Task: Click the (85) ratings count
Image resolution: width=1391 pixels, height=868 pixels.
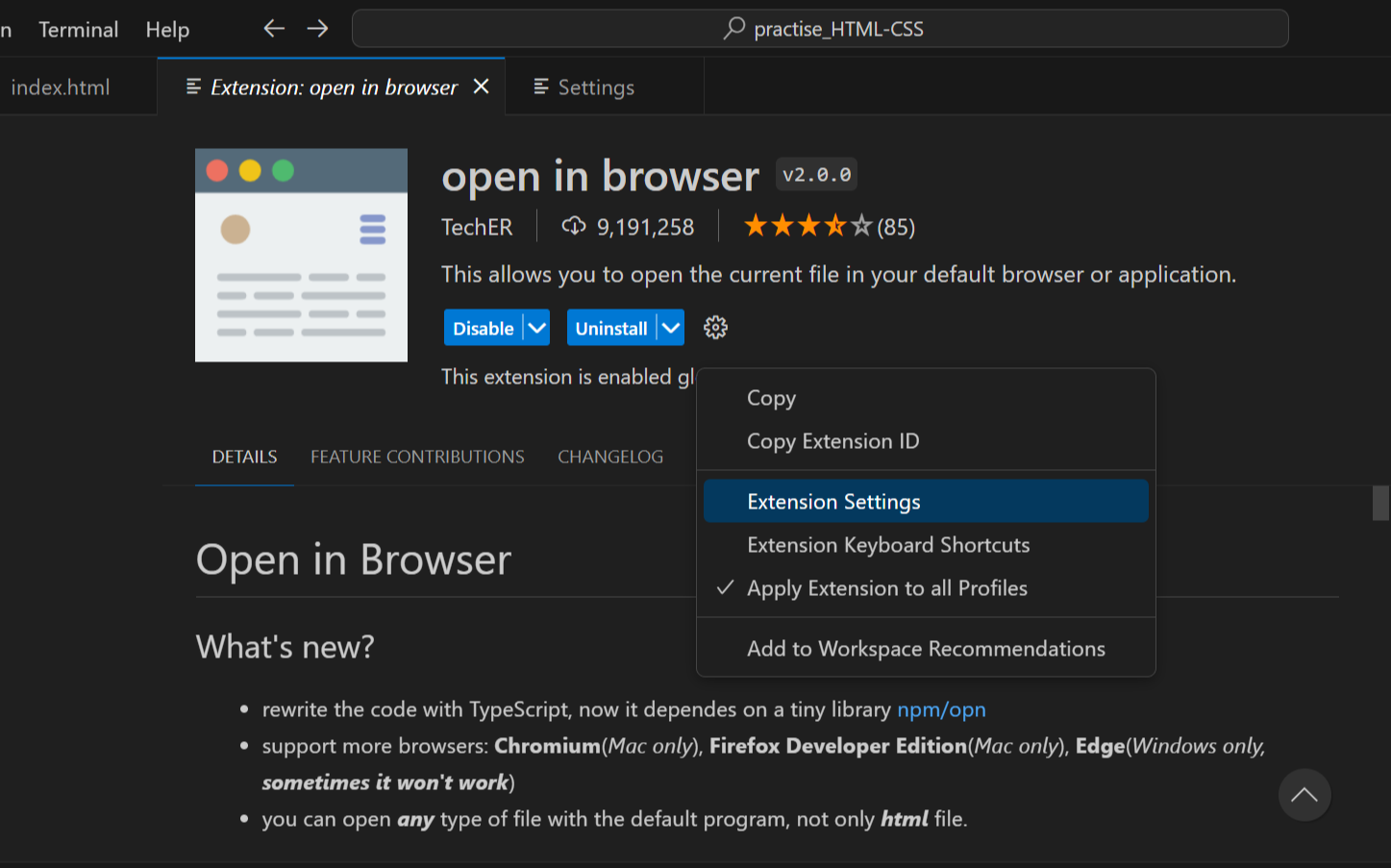Action: (x=896, y=227)
